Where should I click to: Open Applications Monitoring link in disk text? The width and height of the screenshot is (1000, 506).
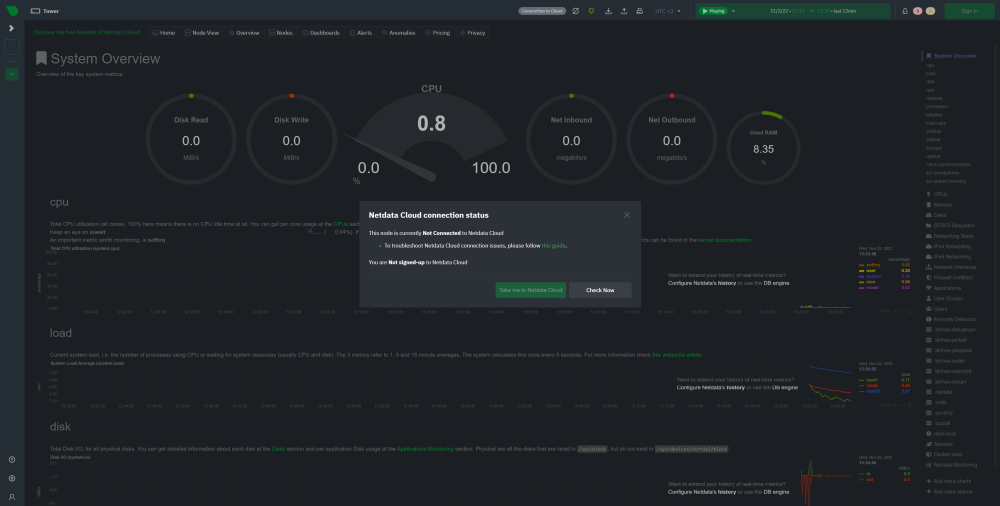pos(425,449)
